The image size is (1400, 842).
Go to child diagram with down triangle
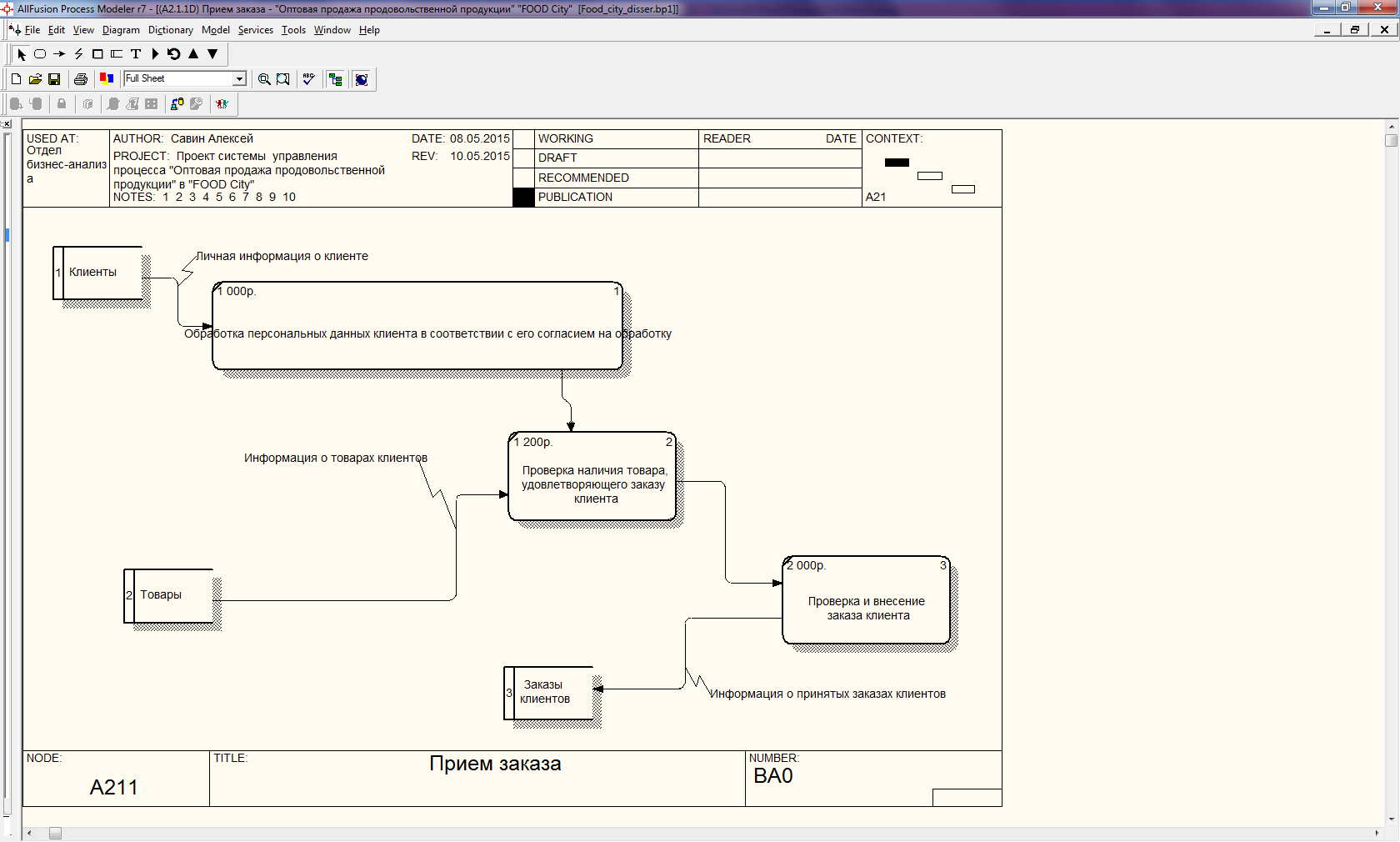tap(212, 54)
